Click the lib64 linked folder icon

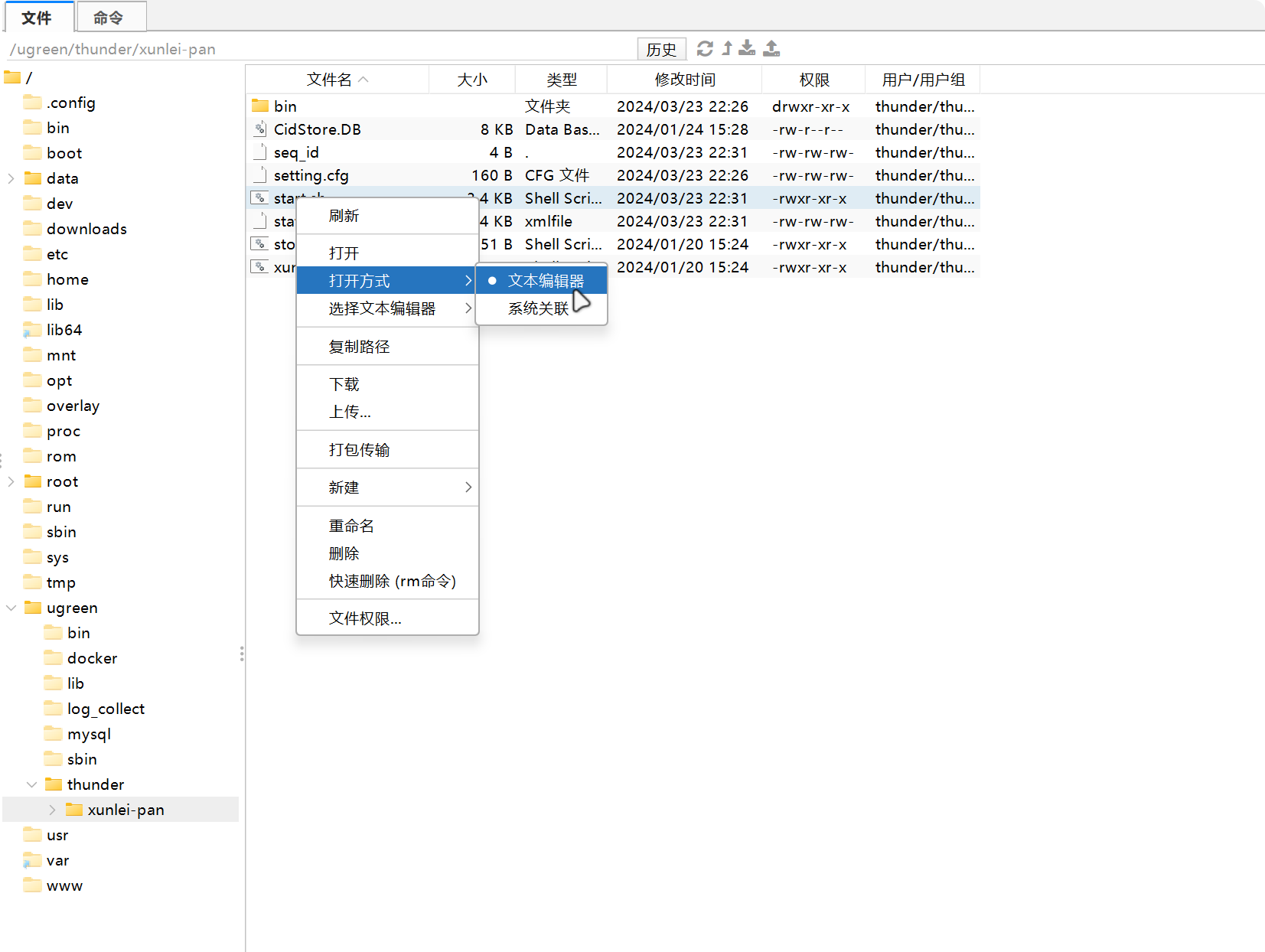click(33, 330)
